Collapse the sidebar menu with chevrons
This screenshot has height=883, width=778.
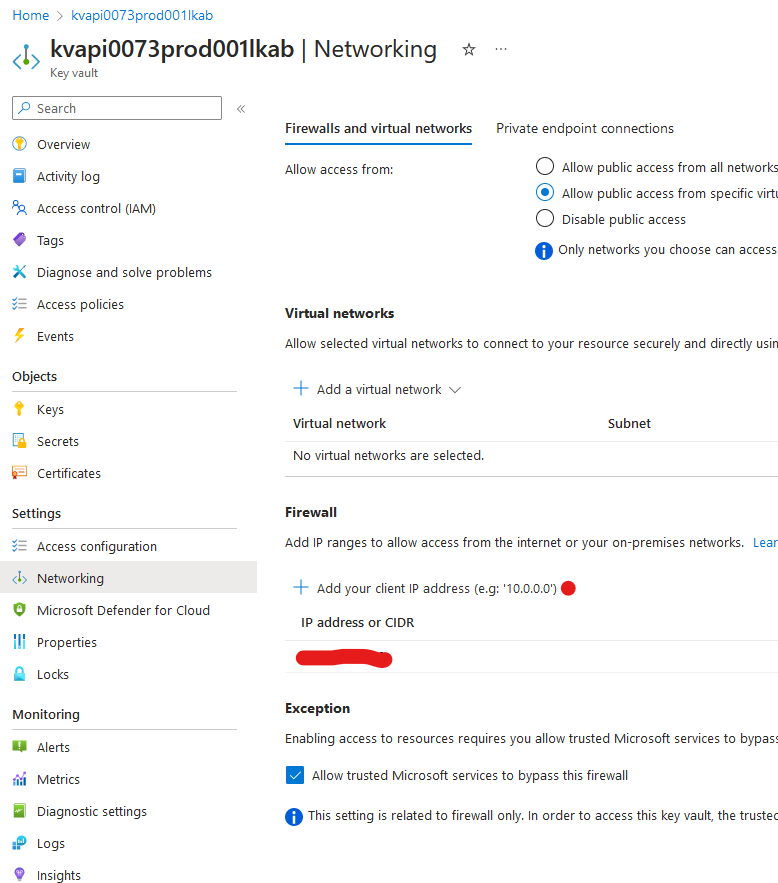[241, 109]
